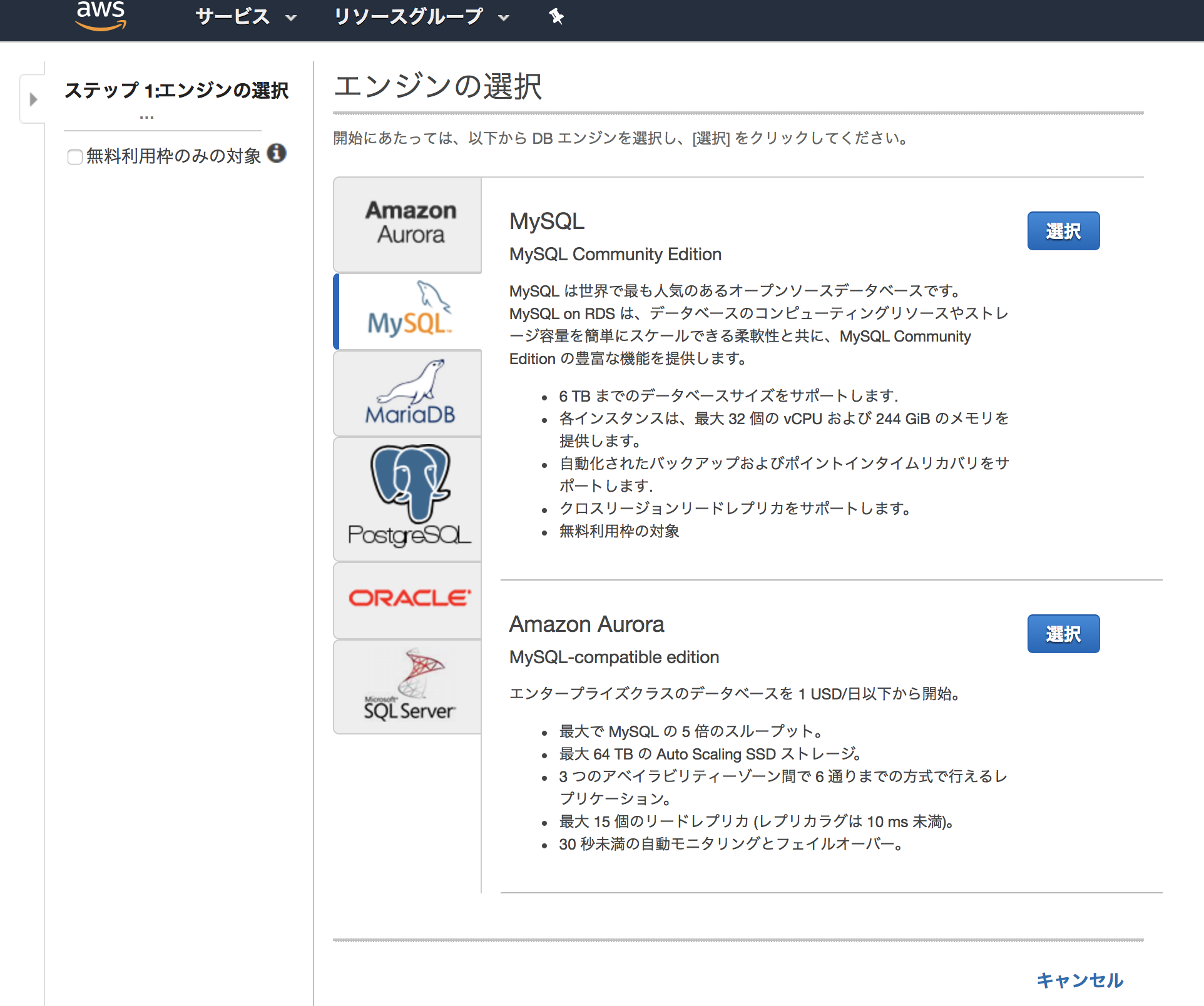Click the 最大で MySQL の 5 倍 throughput bullet

click(x=690, y=731)
